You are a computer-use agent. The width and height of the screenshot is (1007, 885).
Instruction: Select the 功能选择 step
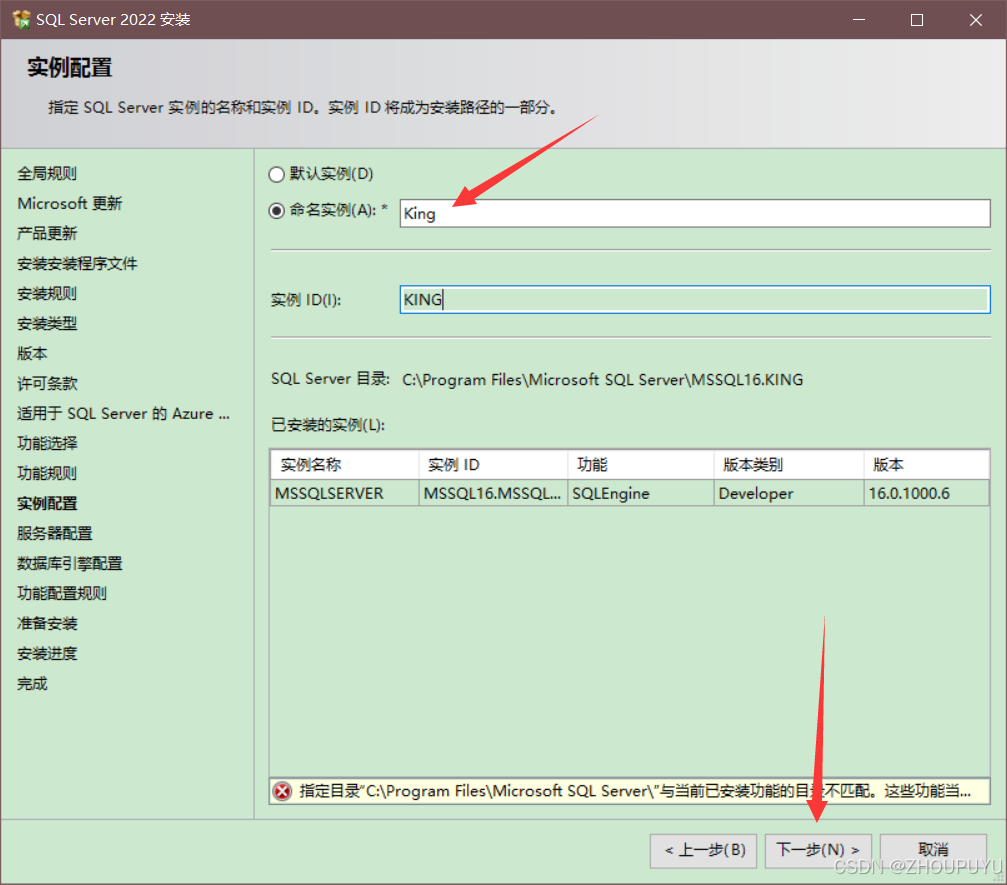tap(47, 444)
